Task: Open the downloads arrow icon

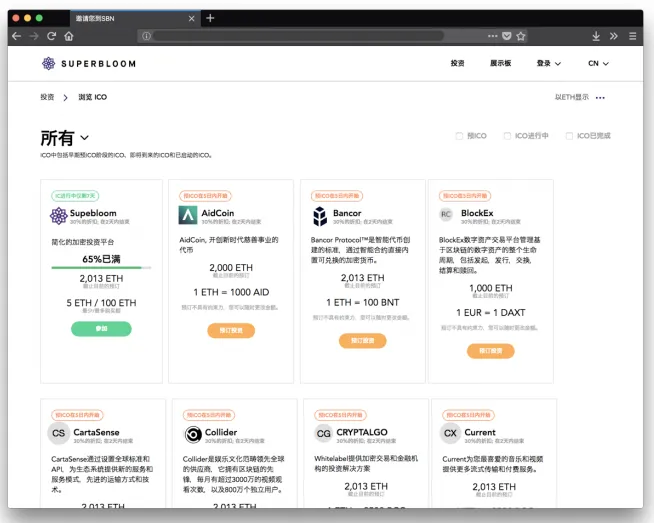Action: 596,36
